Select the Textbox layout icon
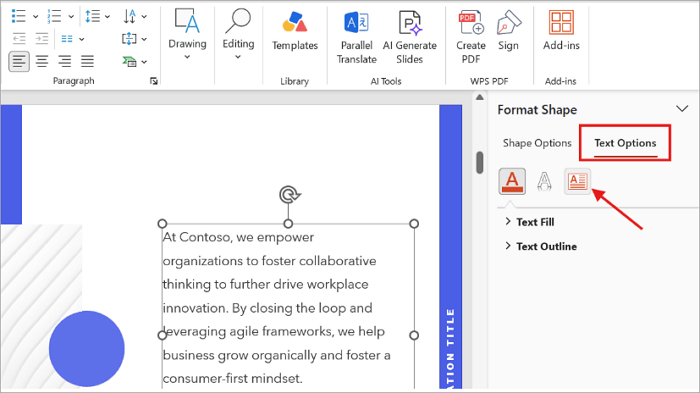The image size is (700, 393). coord(577,181)
